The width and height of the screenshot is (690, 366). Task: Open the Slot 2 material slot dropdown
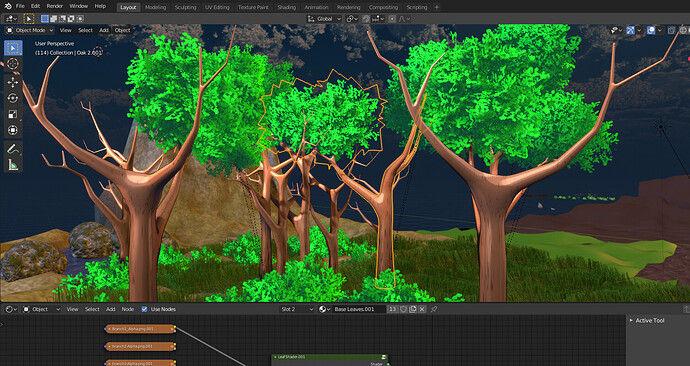click(x=297, y=309)
